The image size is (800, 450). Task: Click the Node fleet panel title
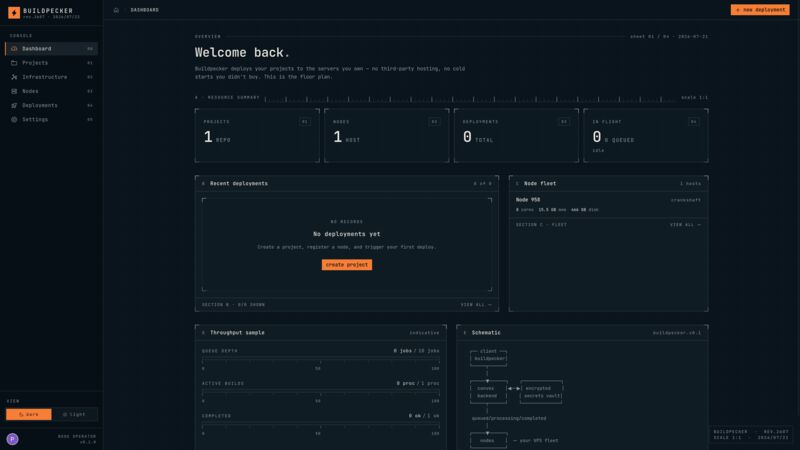pyautogui.click(x=540, y=184)
